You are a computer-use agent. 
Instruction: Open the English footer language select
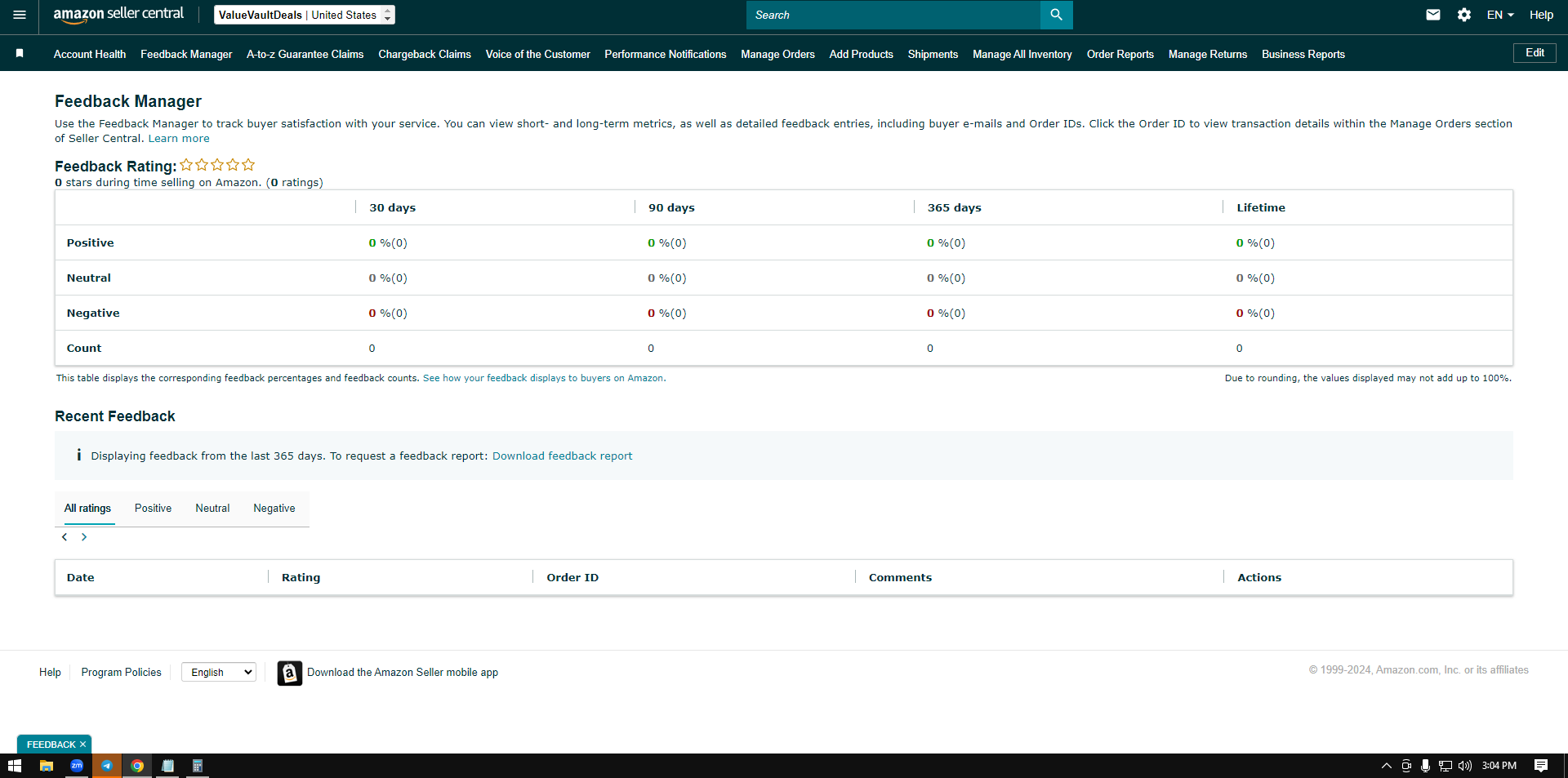point(219,672)
